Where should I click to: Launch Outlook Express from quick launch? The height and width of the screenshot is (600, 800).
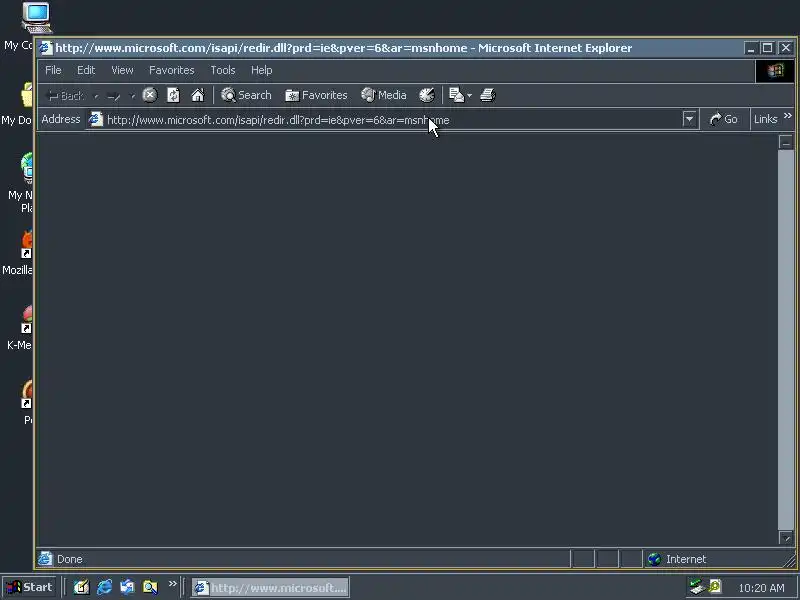127,587
